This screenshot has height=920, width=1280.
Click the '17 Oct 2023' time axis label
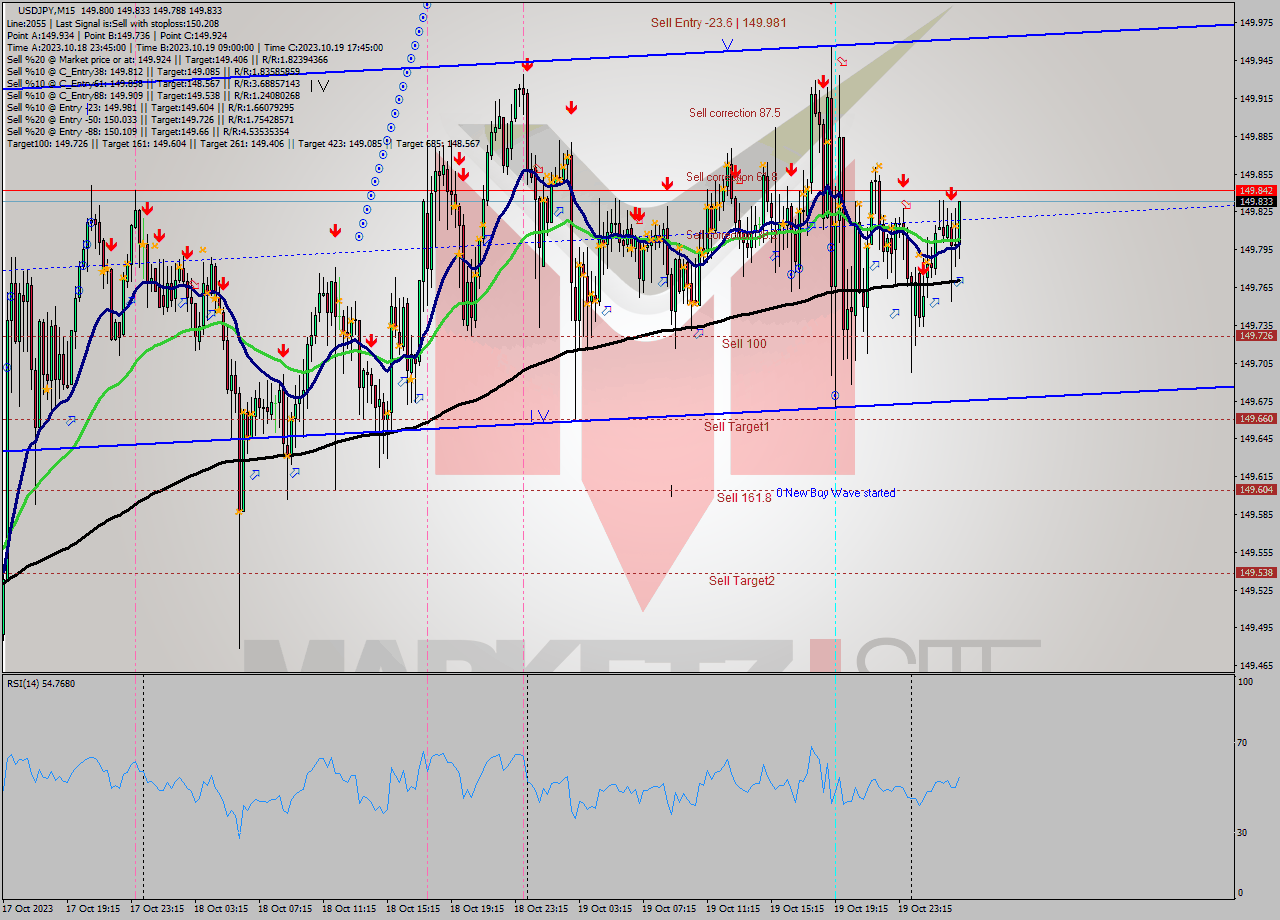pos(27,909)
